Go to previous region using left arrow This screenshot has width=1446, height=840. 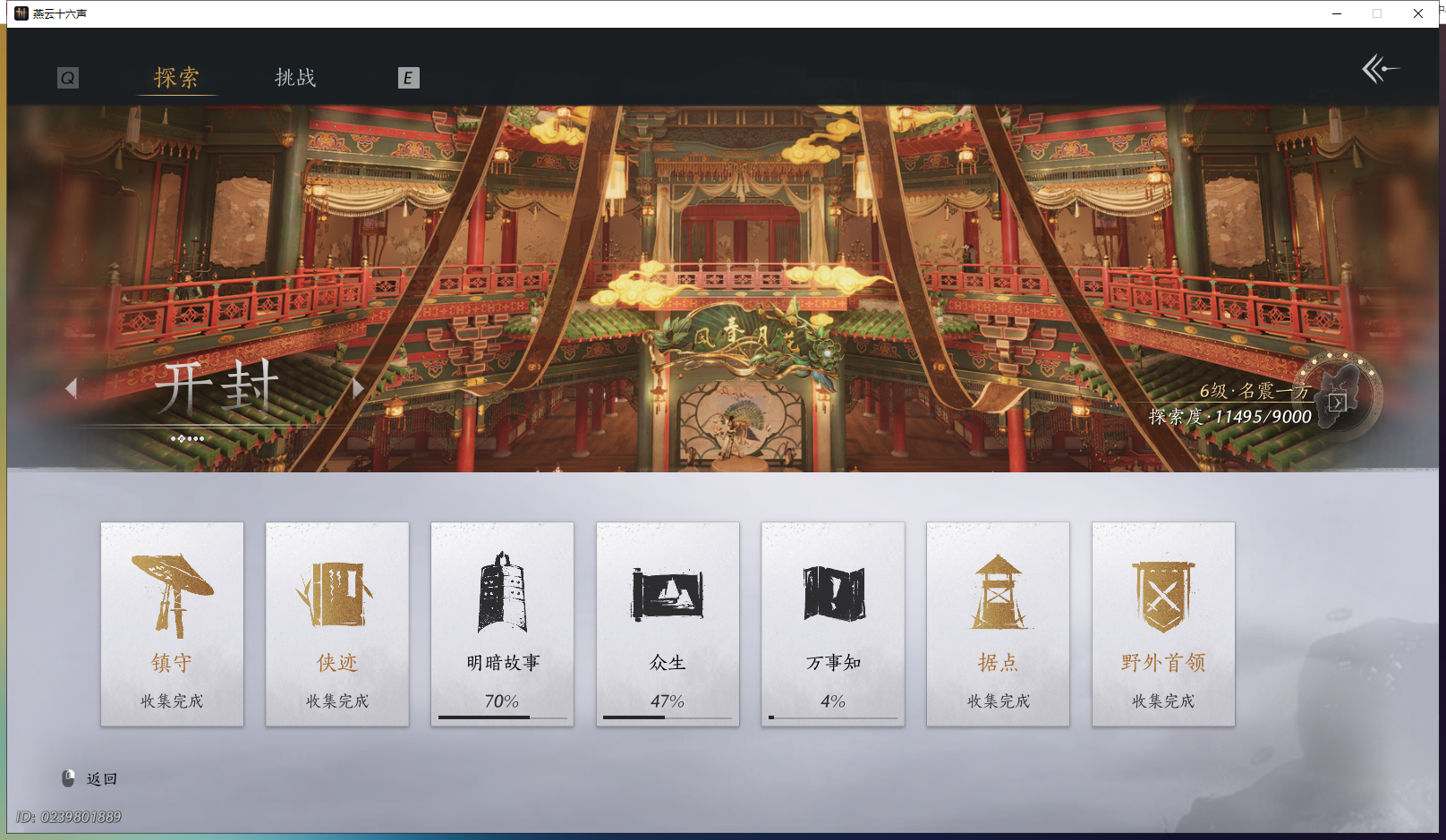[72, 388]
